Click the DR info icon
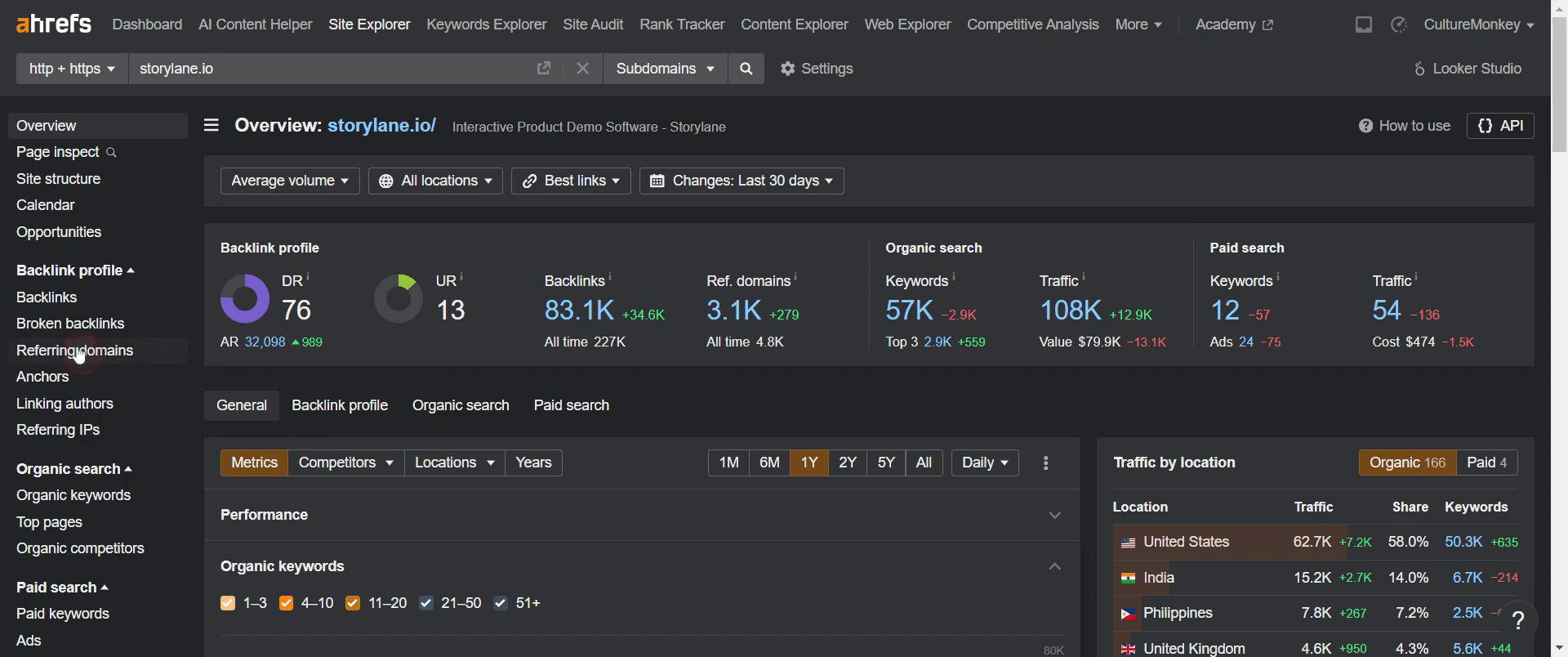This screenshot has height=657, width=1568. (308, 277)
